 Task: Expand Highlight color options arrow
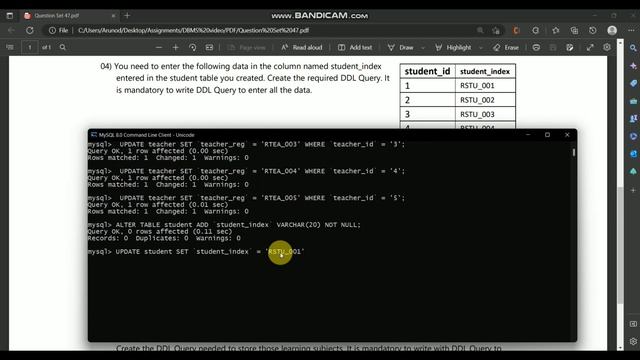(481, 48)
